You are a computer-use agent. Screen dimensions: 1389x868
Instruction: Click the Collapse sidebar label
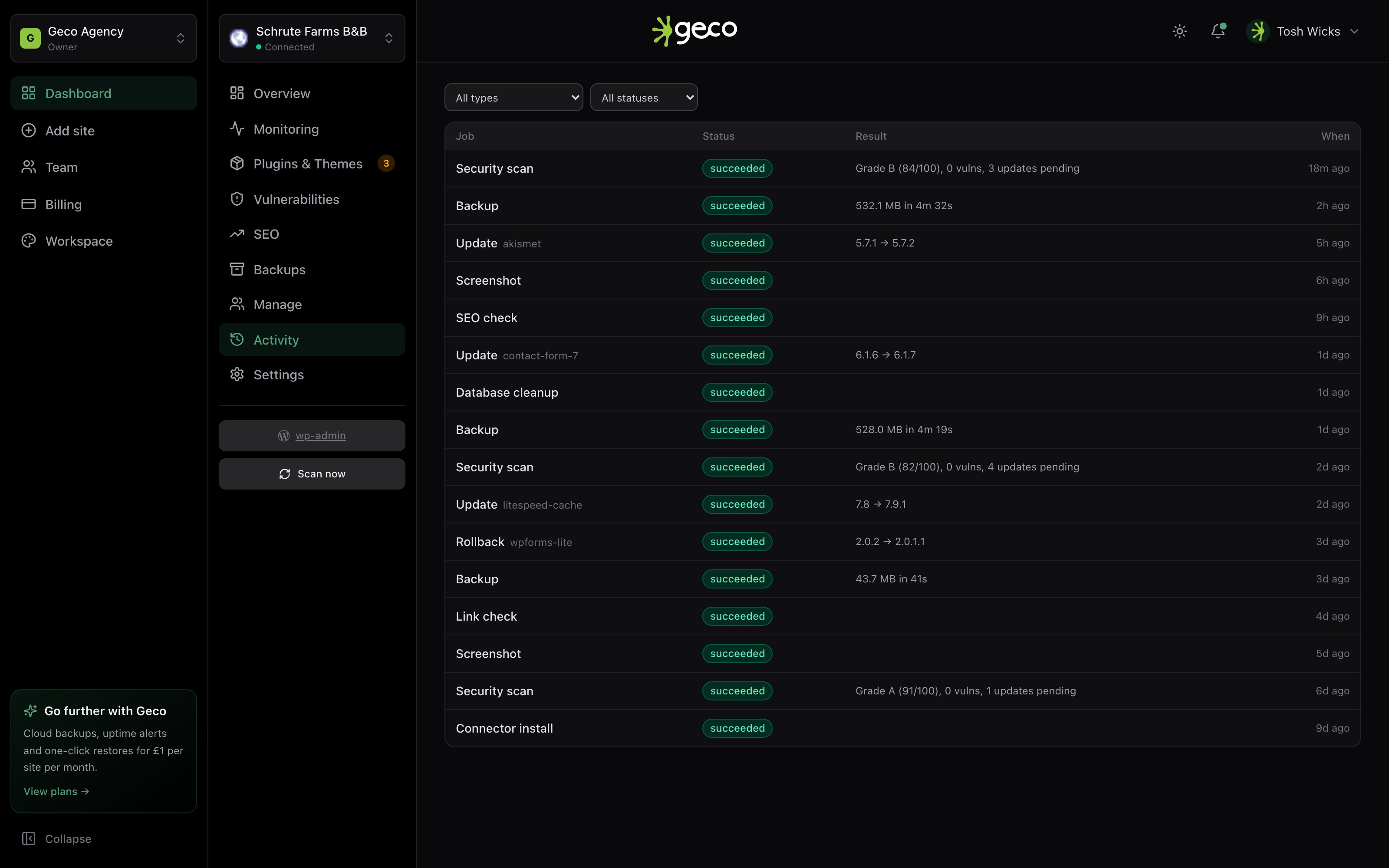68,839
